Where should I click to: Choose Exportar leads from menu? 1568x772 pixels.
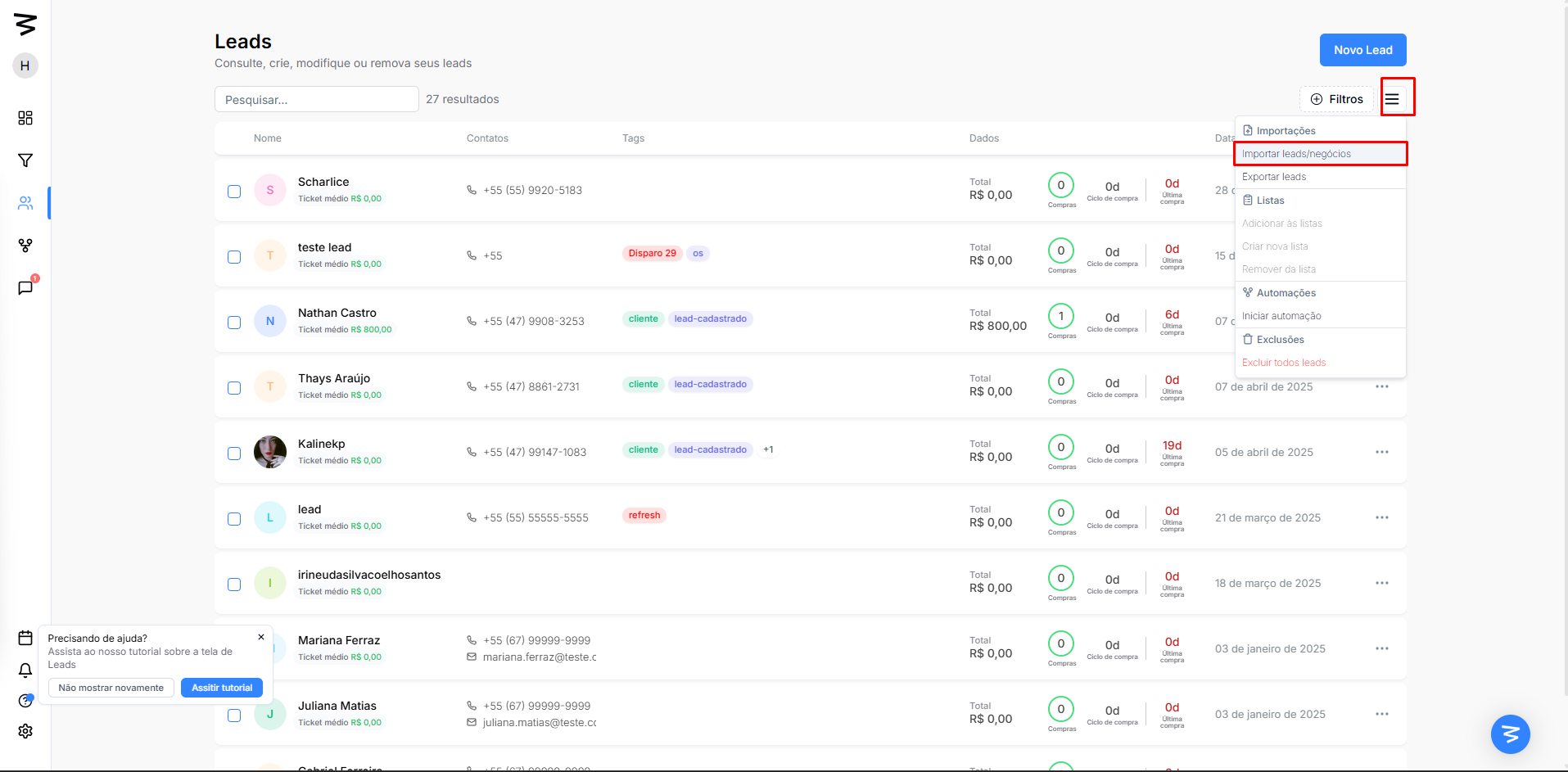[x=1320, y=177]
